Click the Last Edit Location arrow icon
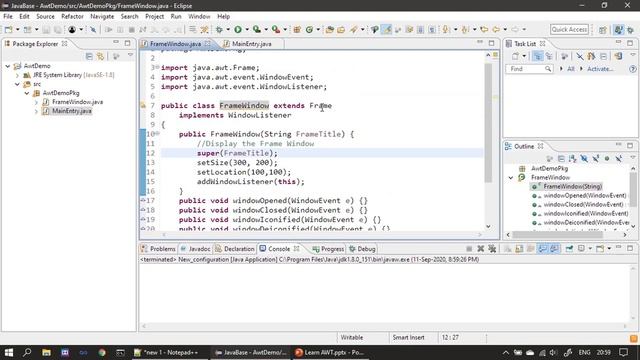This screenshot has width=640, height=360. [x=484, y=29]
